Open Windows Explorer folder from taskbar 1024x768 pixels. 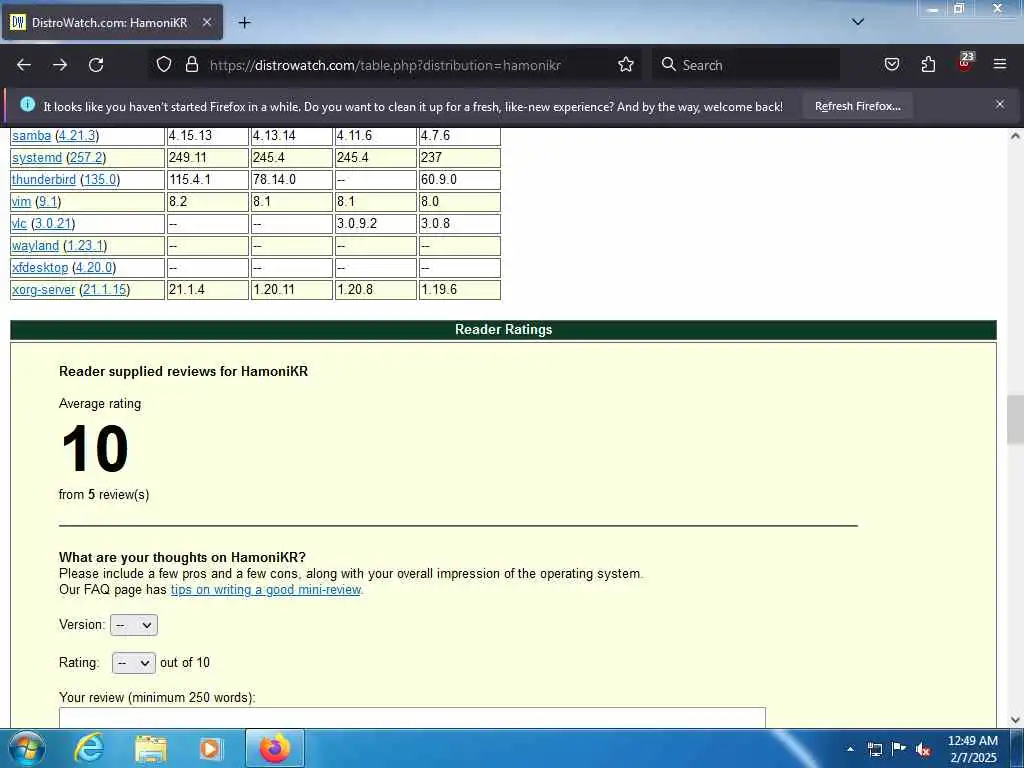(151, 748)
